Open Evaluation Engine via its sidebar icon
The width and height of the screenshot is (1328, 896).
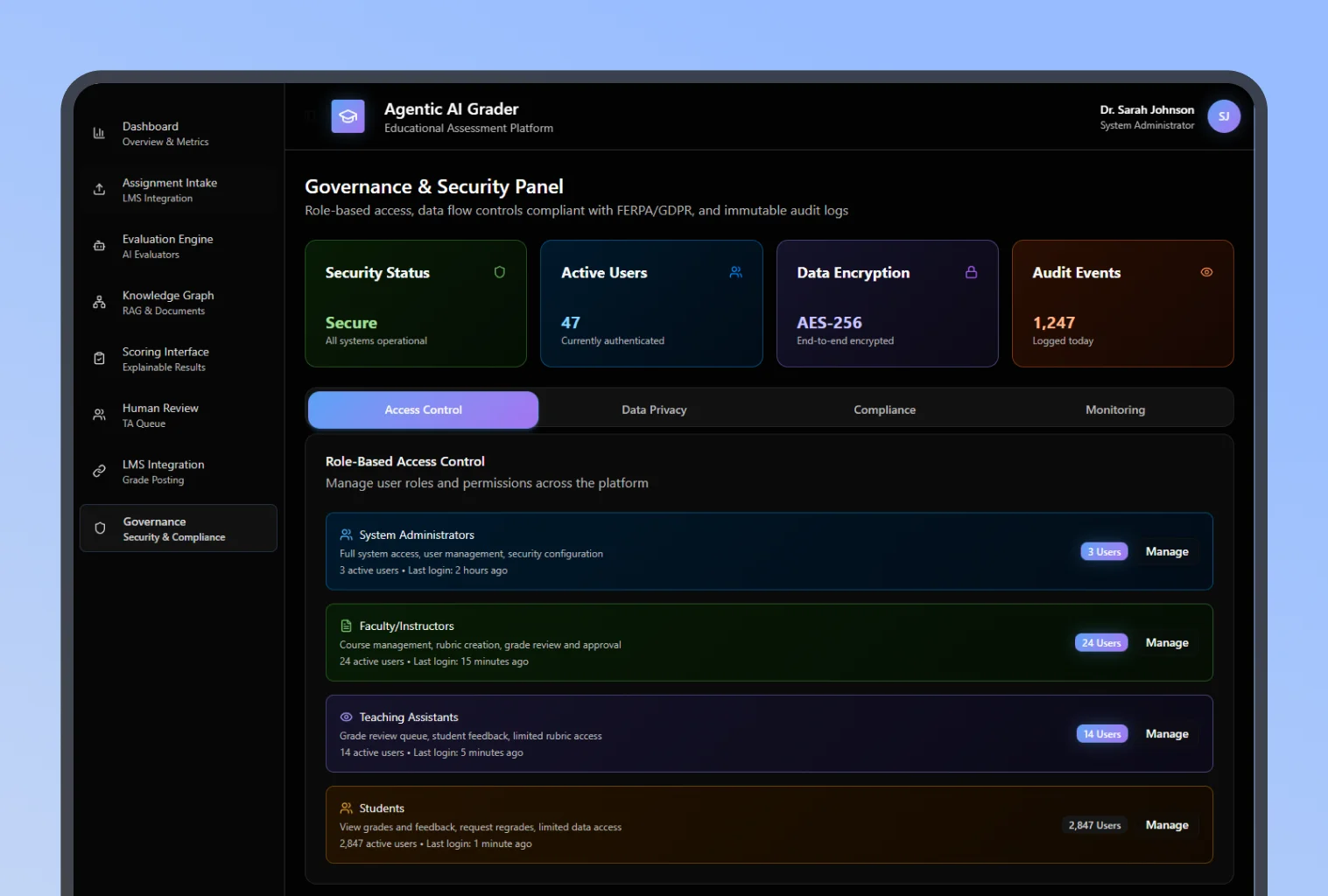click(x=101, y=246)
